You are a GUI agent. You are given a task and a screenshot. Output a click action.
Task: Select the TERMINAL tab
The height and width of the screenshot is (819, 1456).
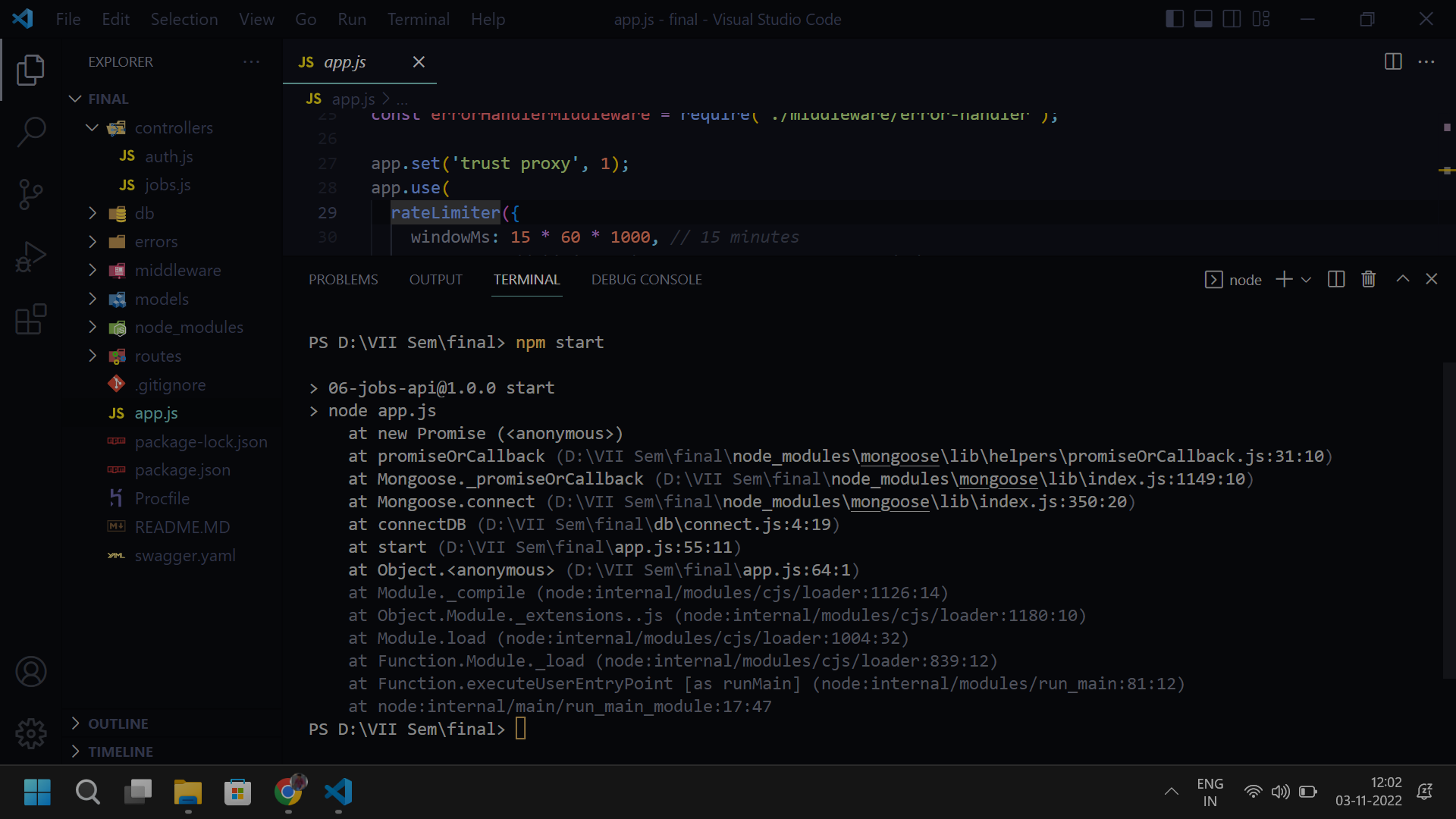[527, 280]
